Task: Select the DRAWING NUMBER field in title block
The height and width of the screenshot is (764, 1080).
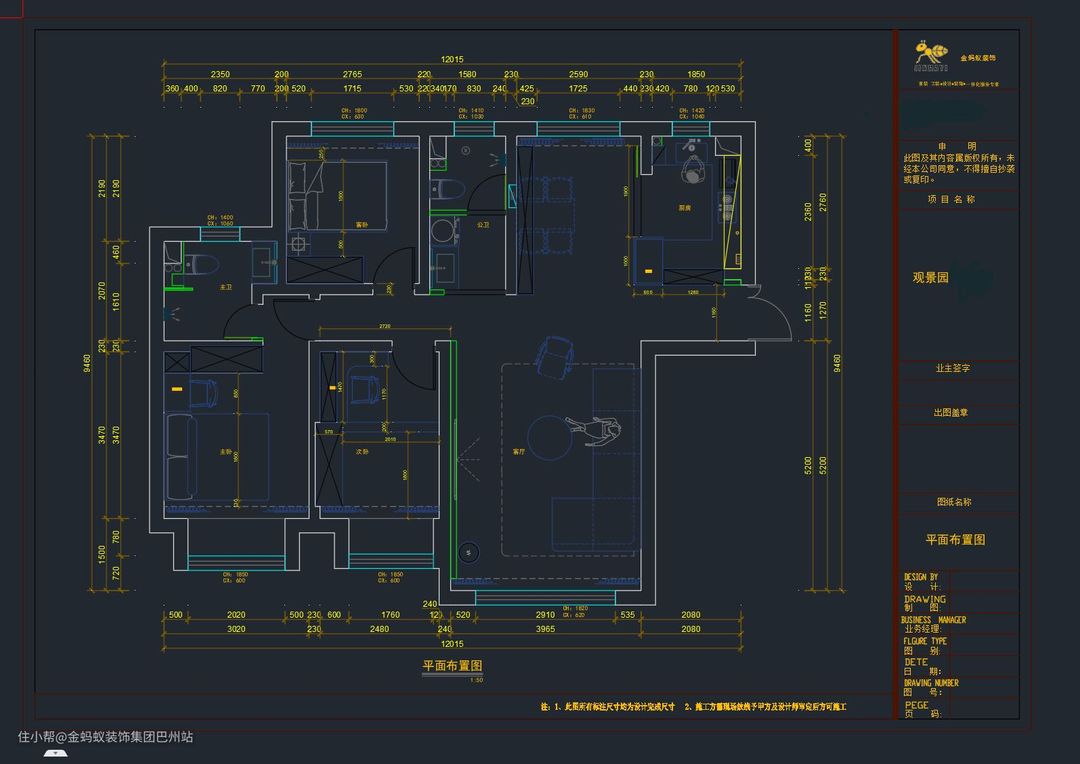Action: point(931,683)
